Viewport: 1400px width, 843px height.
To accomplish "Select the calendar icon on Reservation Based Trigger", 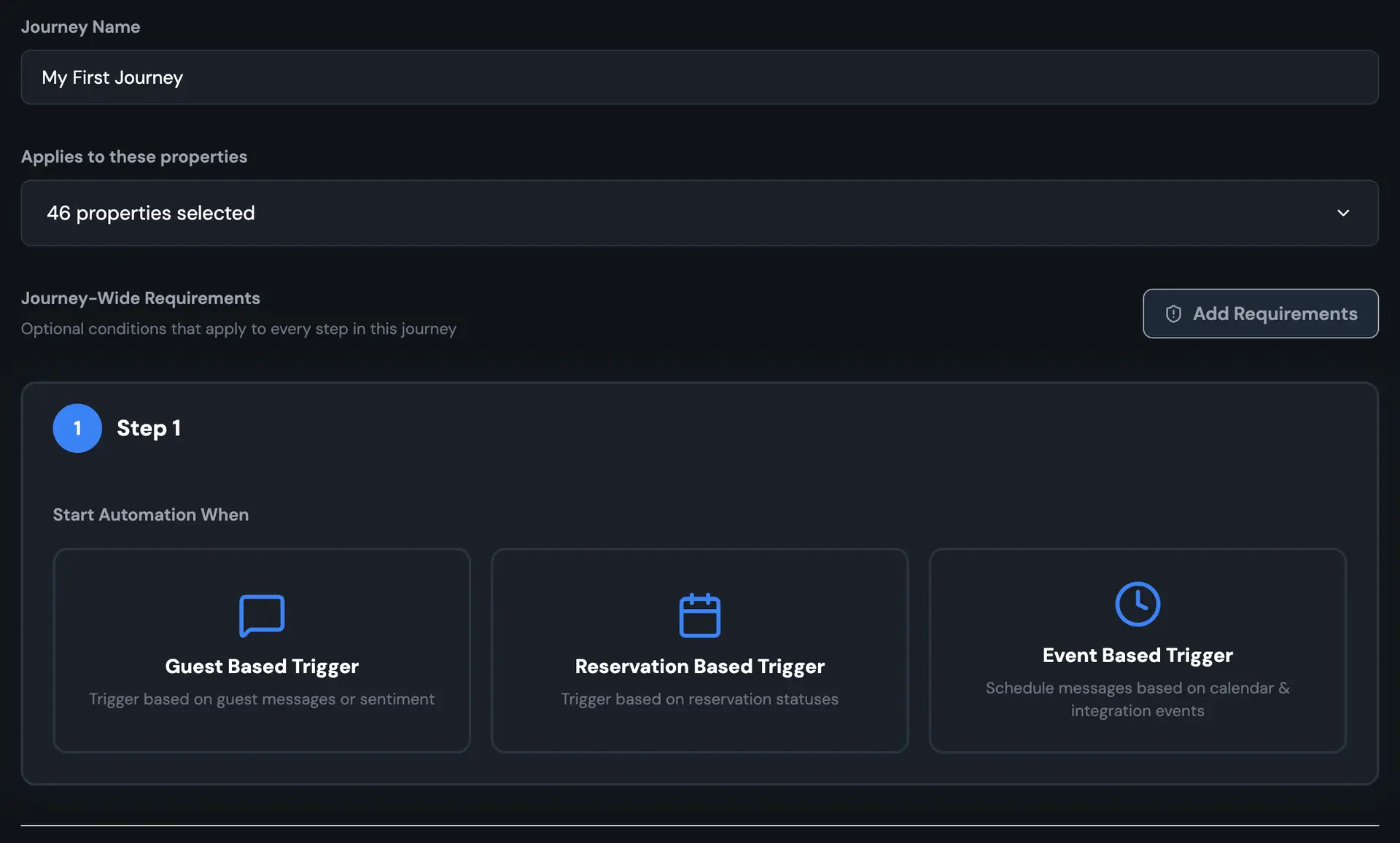I will tap(699, 615).
